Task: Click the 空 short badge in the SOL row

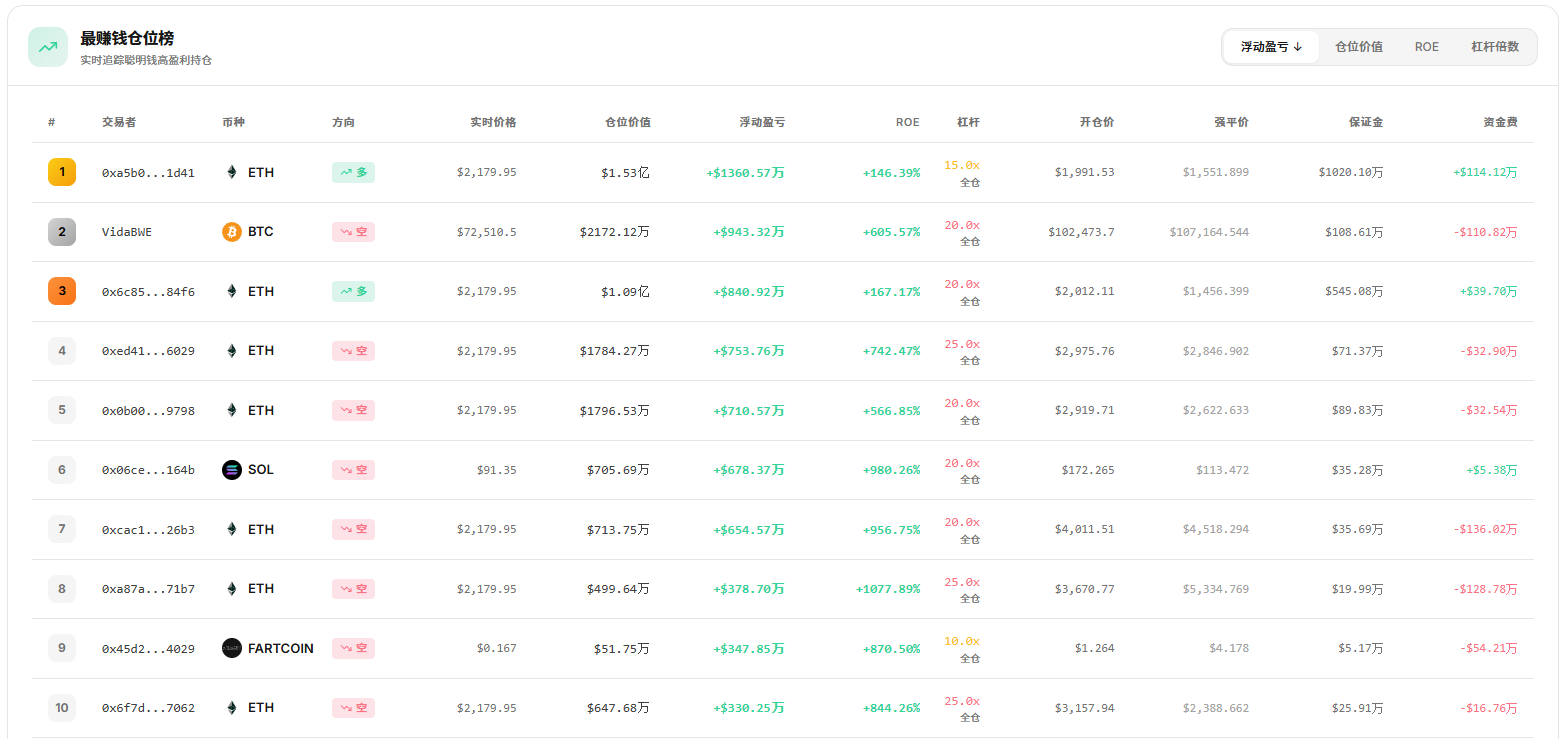Action: click(x=353, y=469)
